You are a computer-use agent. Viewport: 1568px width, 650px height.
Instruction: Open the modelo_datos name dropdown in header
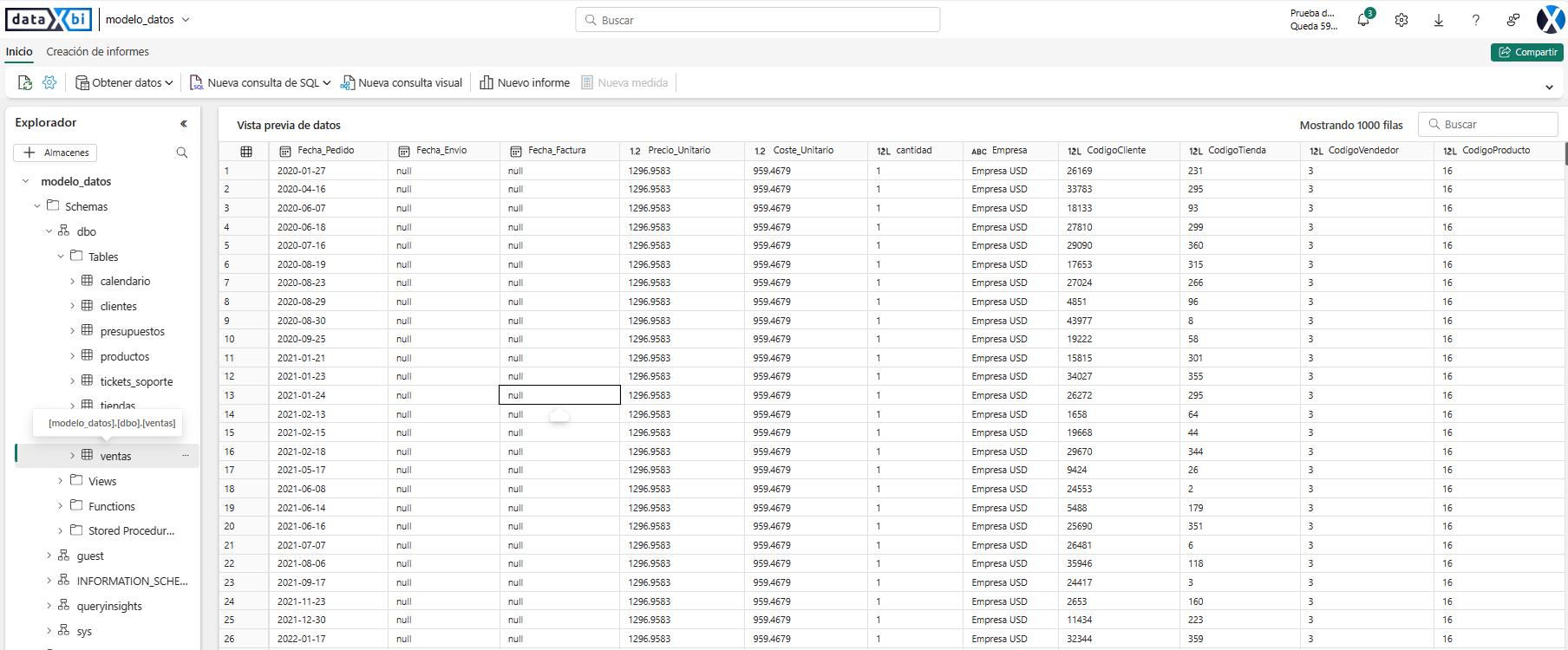pyautogui.click(x=186, y=20)
